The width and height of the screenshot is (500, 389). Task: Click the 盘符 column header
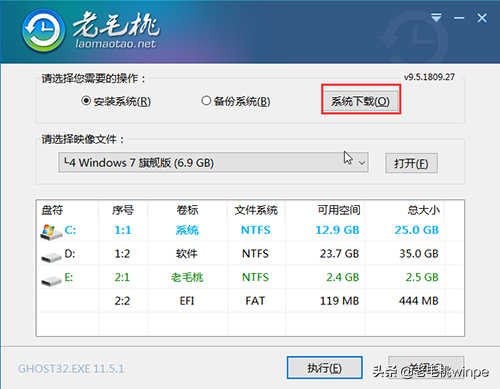(x=52, y=210)
